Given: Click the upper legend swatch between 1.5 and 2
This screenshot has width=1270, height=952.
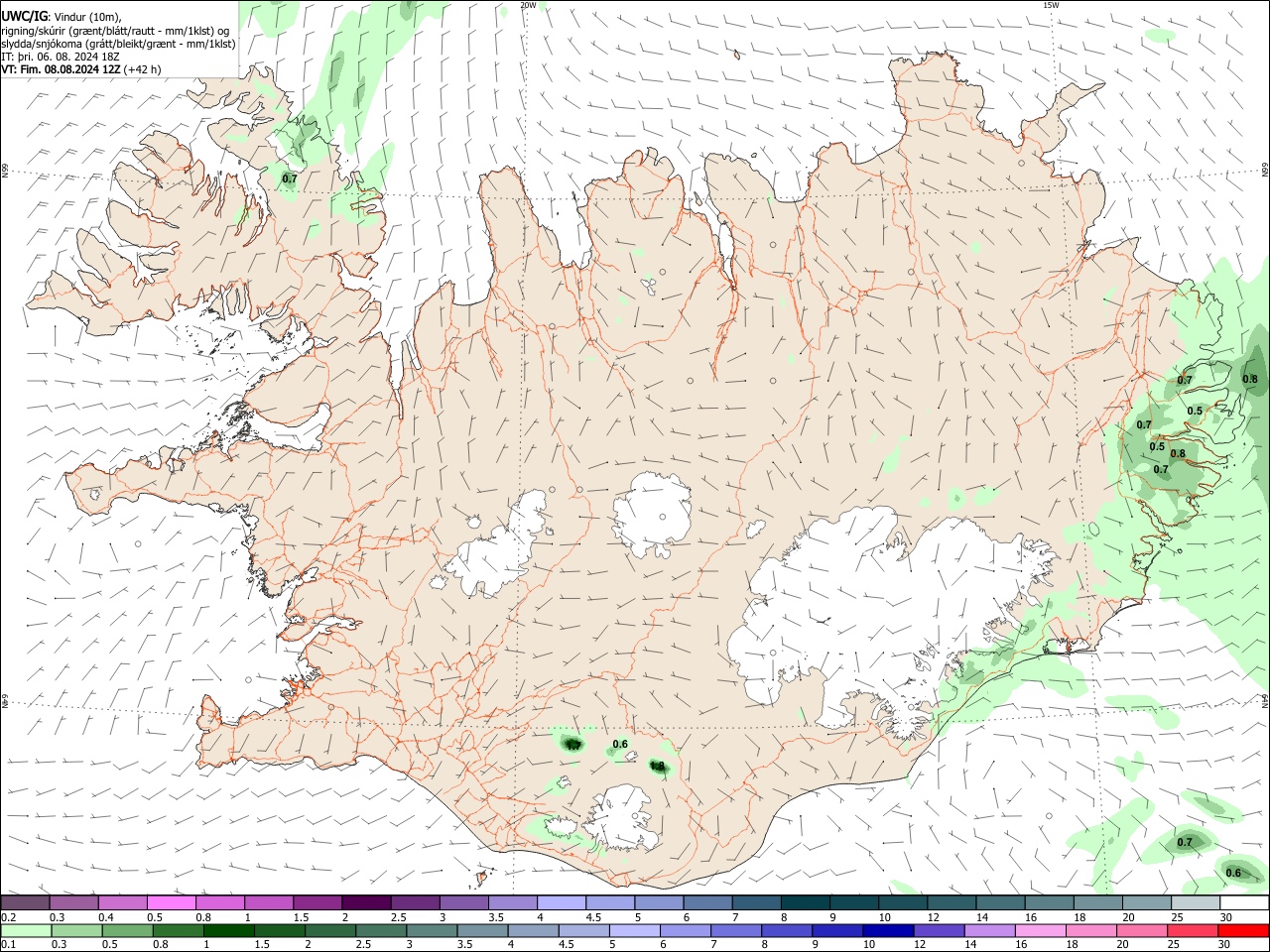Looking at the screenshot, I should tap(317, 902).
